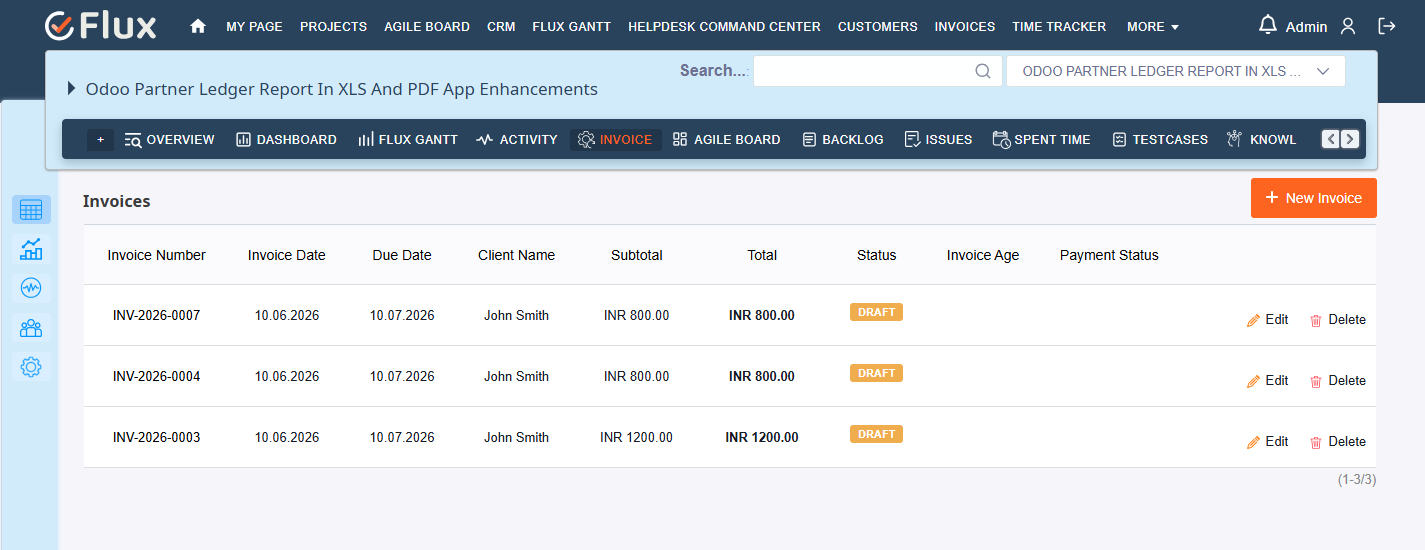The height and width of the screenshot is (550, 1425).
Task: Click the Invoice Date column header
Action: click(287, 255)
